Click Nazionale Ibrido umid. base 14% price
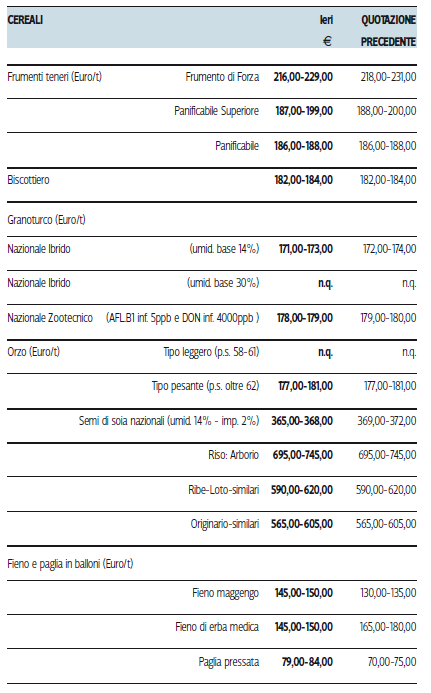 pos(305,249)
